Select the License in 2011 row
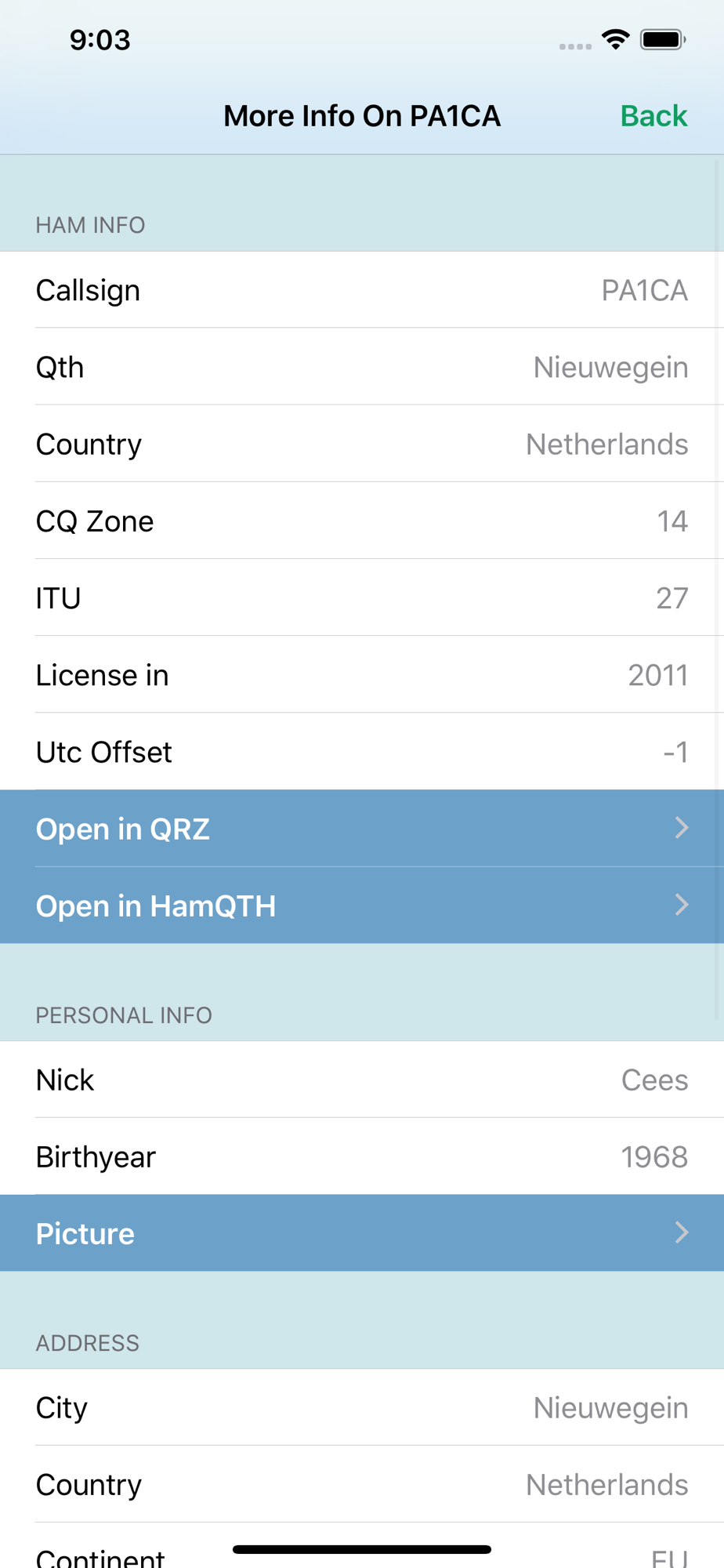This screenshot has height=1568, width=724. 362,674
